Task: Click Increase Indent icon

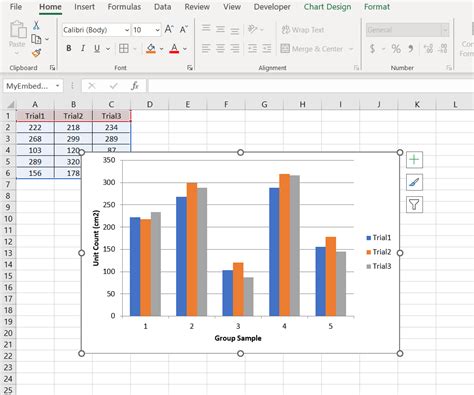Action: pos(267,49)
